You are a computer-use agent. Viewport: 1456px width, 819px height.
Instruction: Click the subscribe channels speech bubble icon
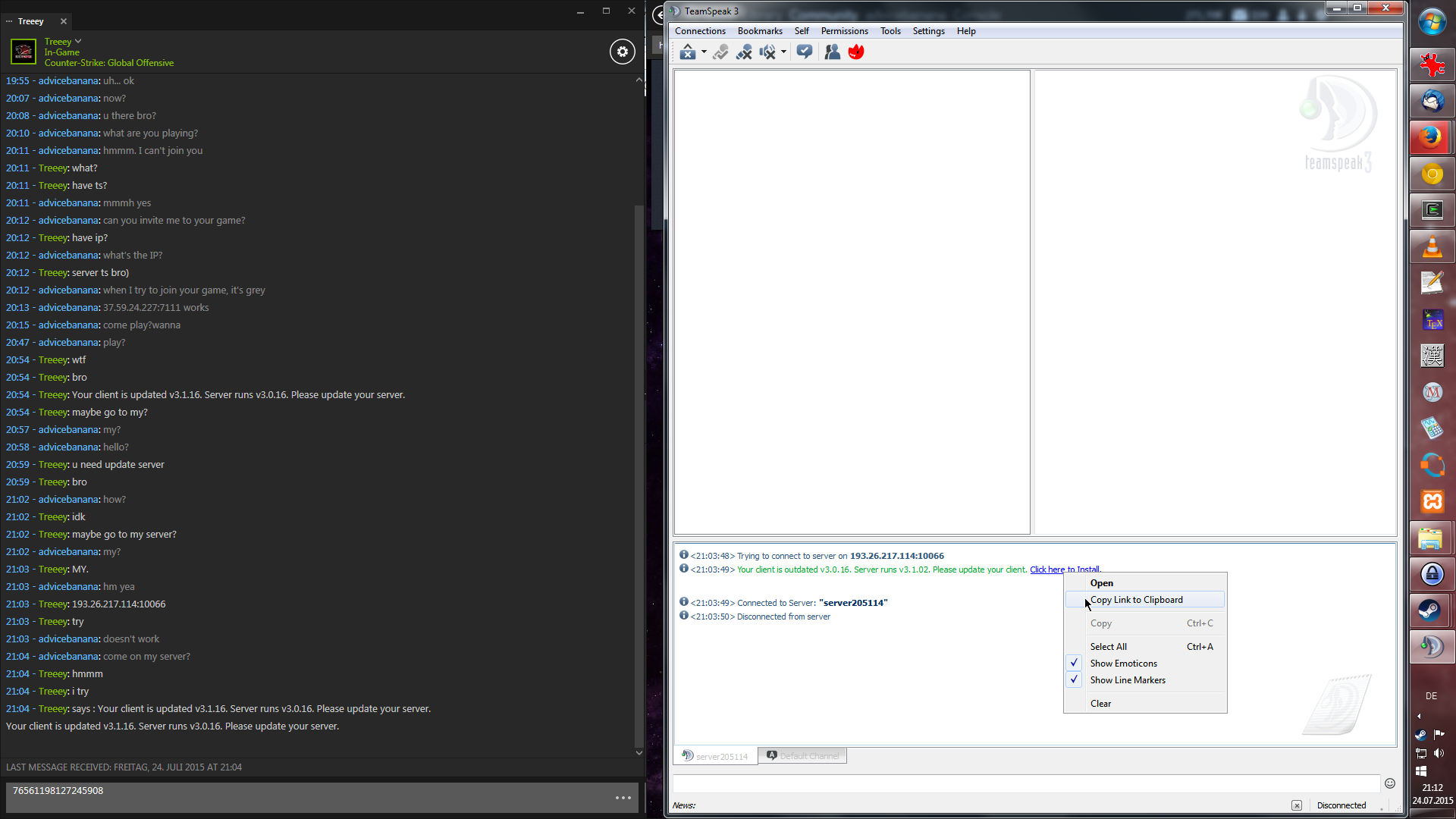[805, 52]
